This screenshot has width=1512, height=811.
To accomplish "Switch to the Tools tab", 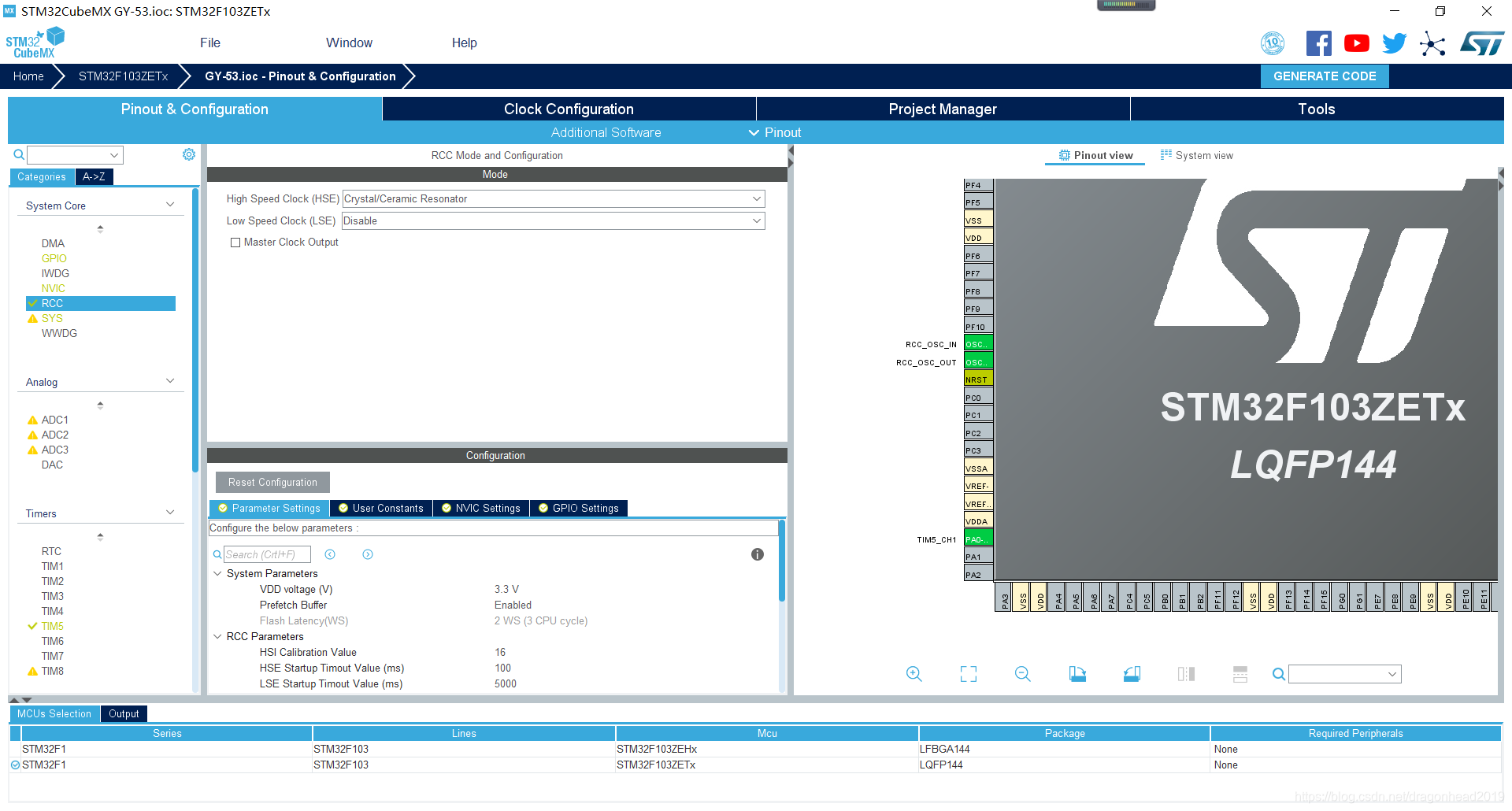I will [x=1317, y=109].
